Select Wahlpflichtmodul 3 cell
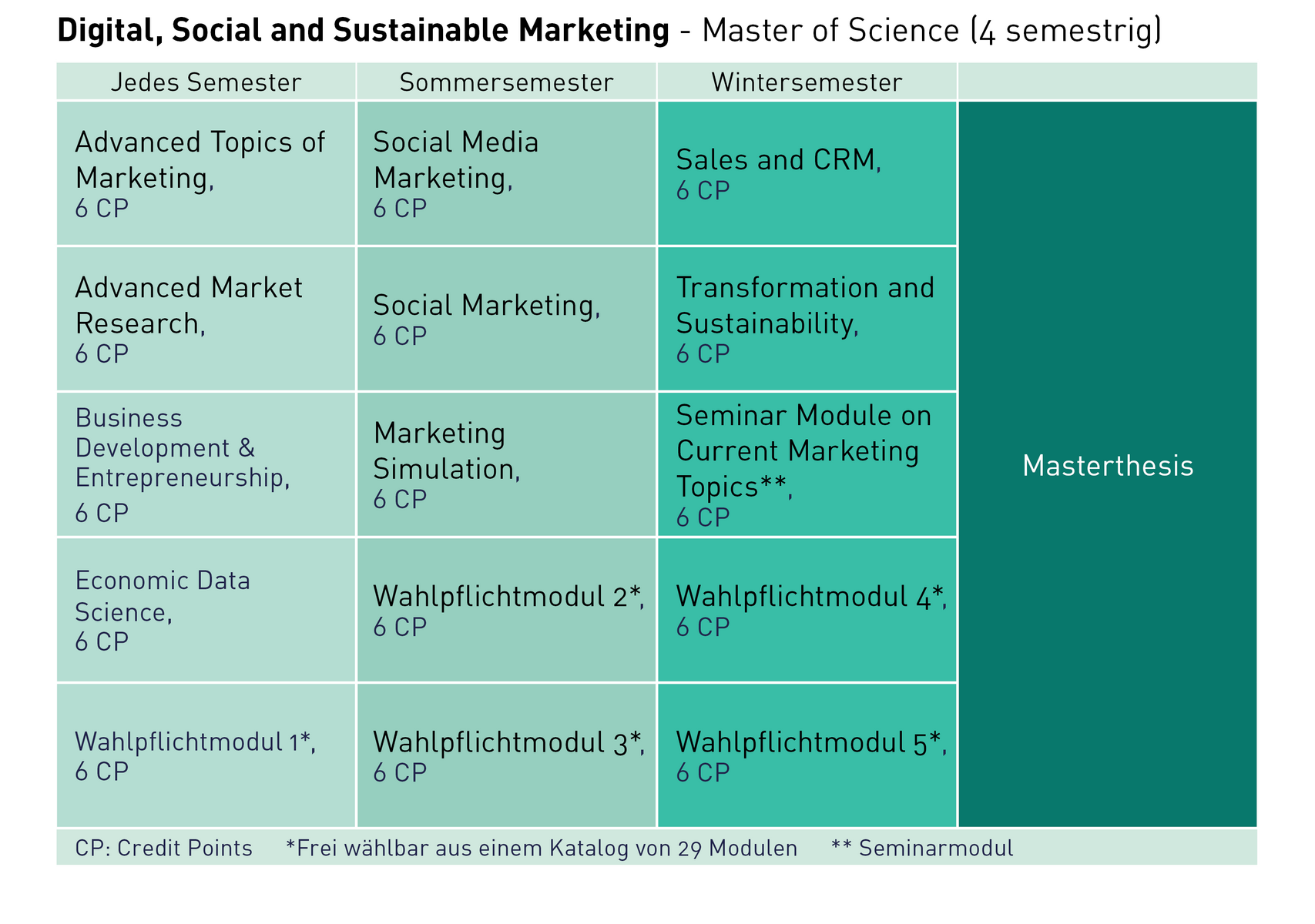Viewport: 1315px width, 924px height. [x=506, y=755]
